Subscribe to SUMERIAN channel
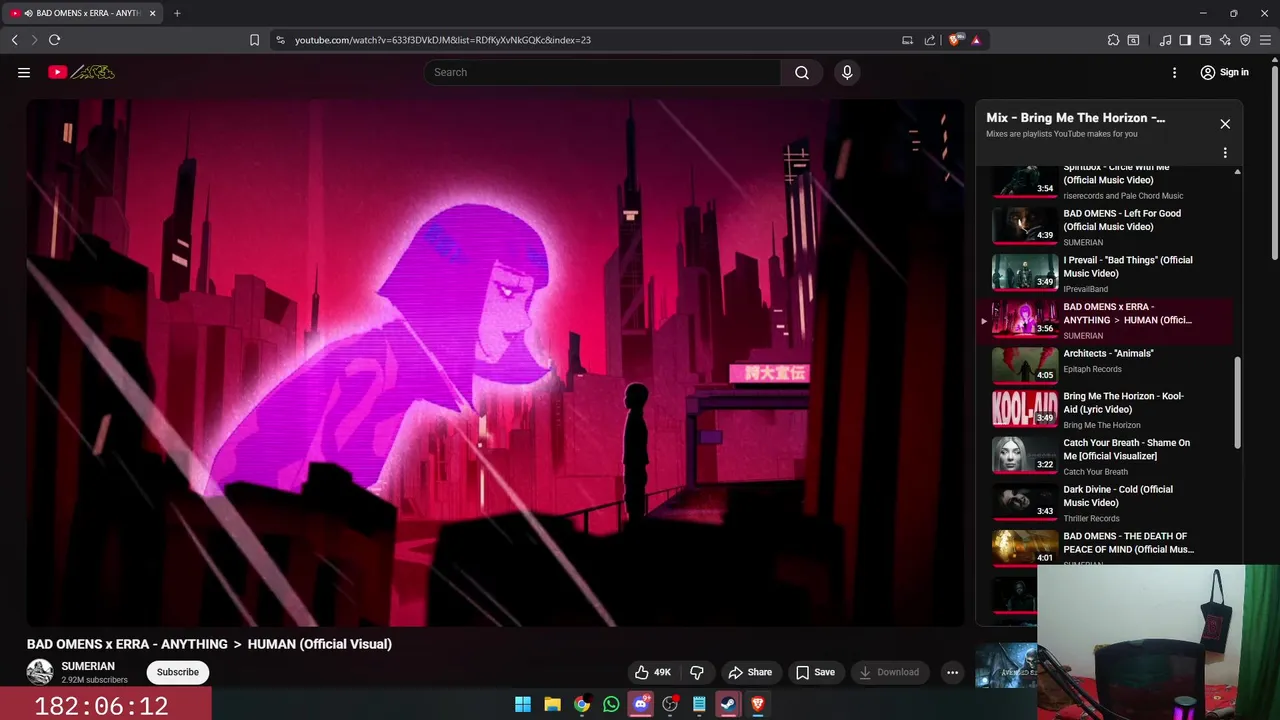This screenshot has width=1280, height=720. [178, 672]
